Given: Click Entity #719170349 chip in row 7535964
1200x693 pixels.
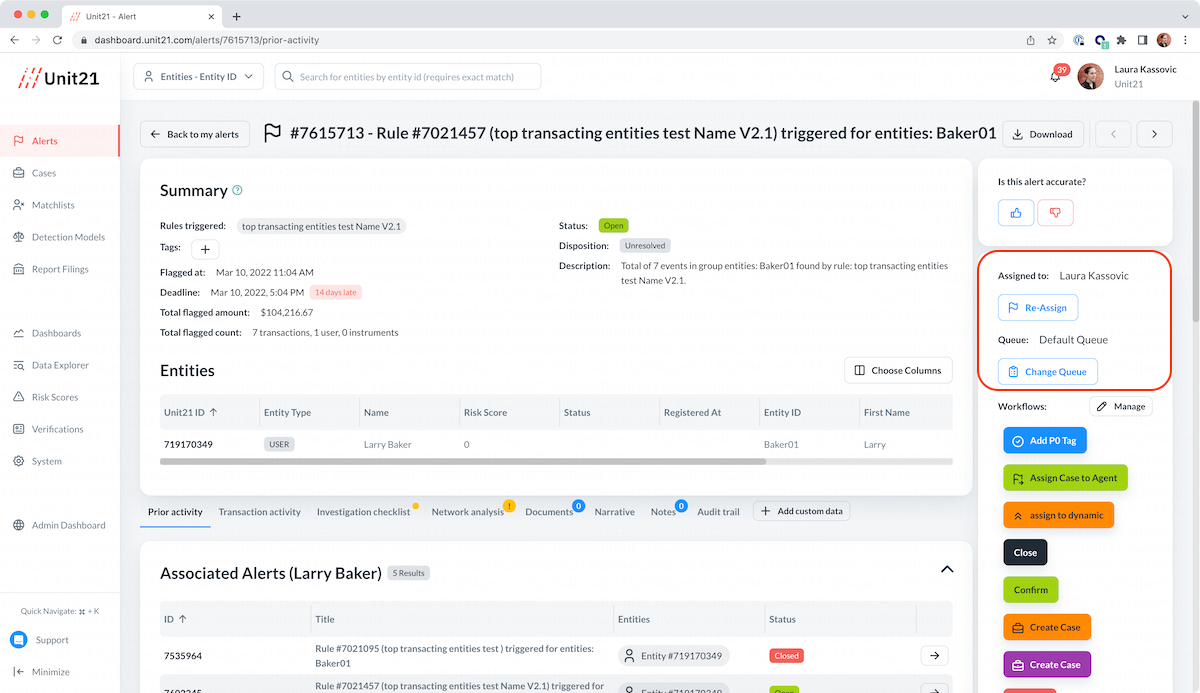Looking at the screenshot, I should [x=674, y=655].
